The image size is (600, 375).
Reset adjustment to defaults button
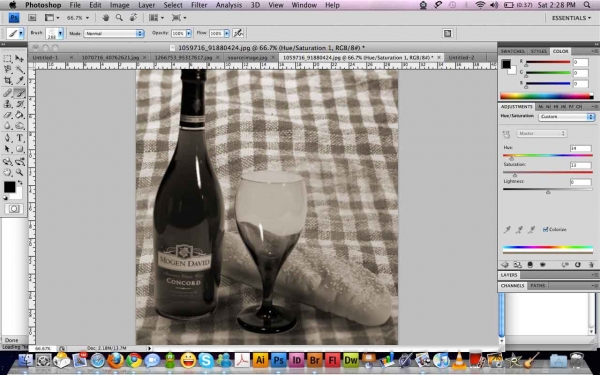click(x=577, y=264)
